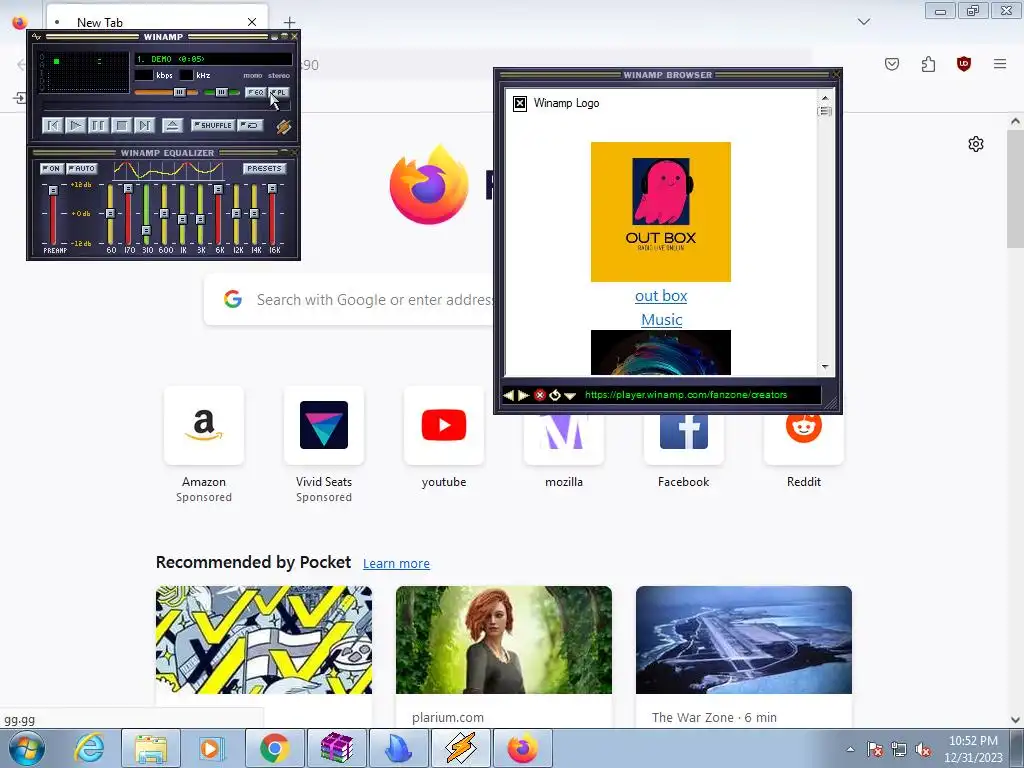
Task: Click the Winamp lightning bolt logo icon
Action: tap(283, 127)
